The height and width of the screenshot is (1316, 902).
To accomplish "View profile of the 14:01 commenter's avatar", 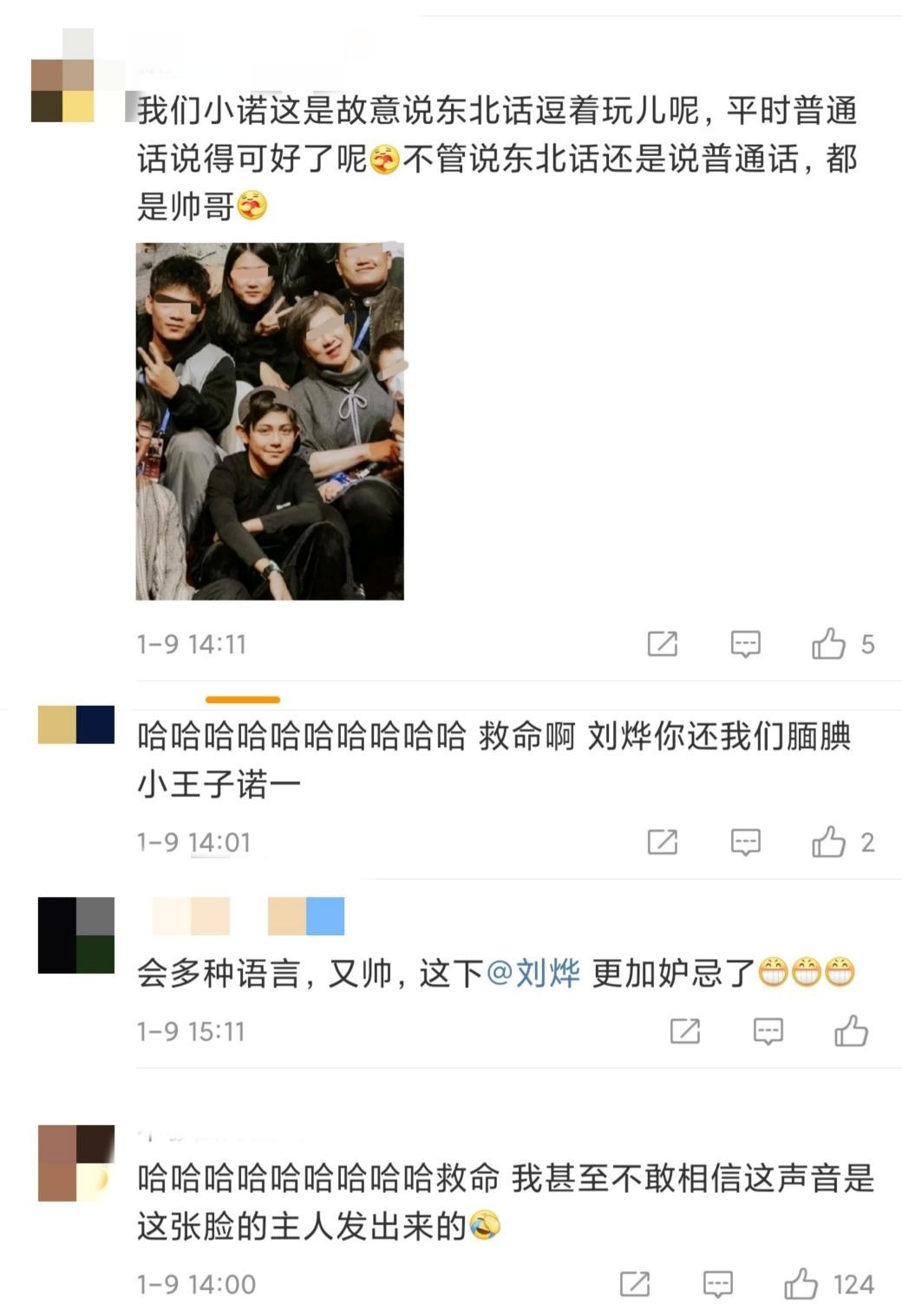I will [76, 725].
